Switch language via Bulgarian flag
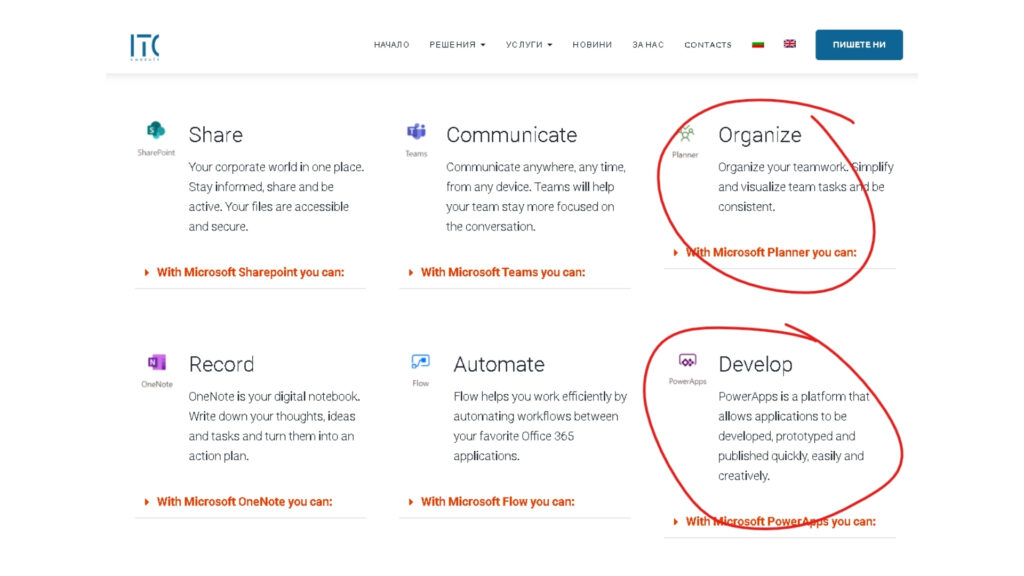This screenshot has height=576, width=1024. click(758, 44)
